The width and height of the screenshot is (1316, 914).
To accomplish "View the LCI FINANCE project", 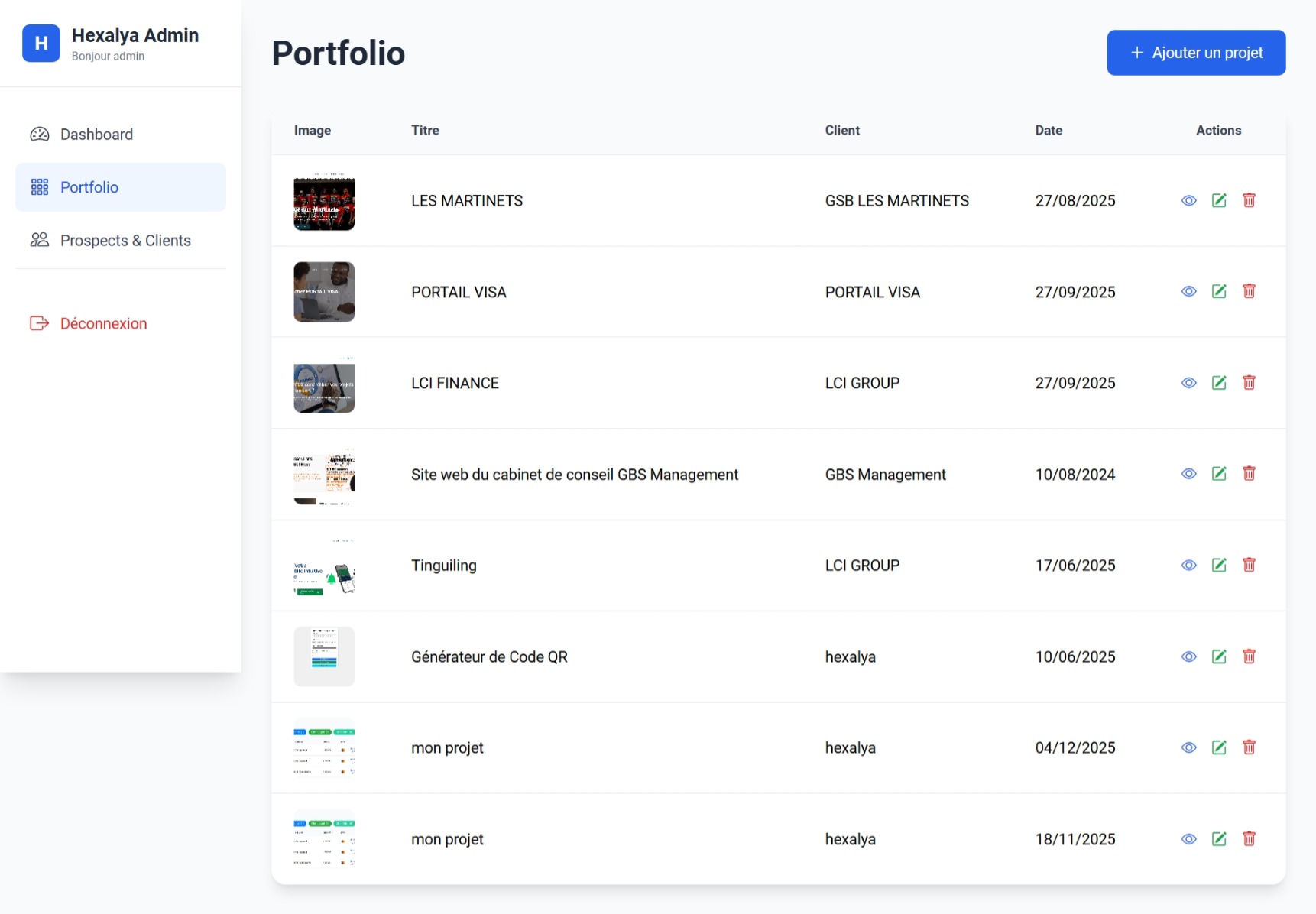I will [1188, 382].
